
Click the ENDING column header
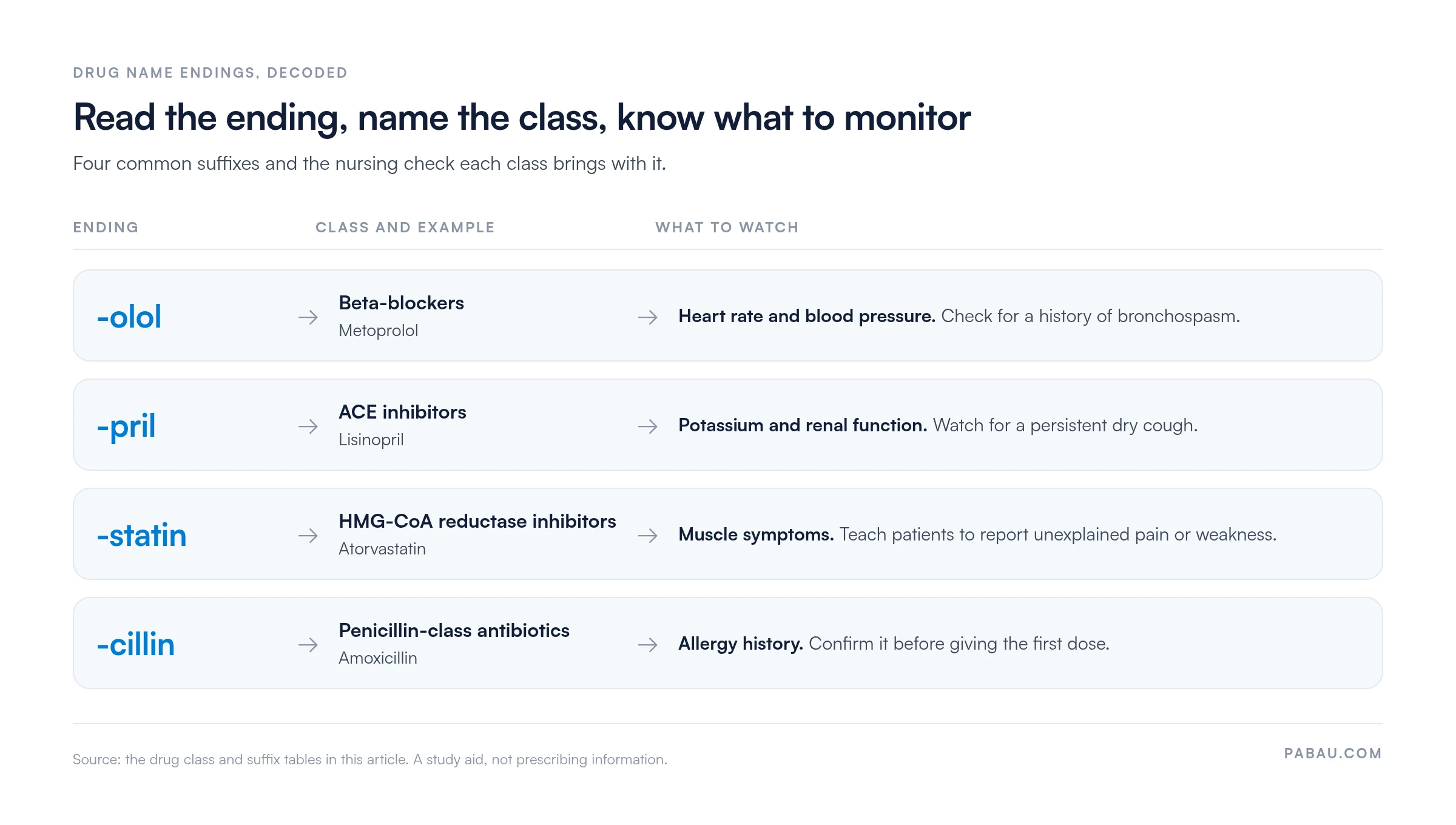tap(106, 227)
